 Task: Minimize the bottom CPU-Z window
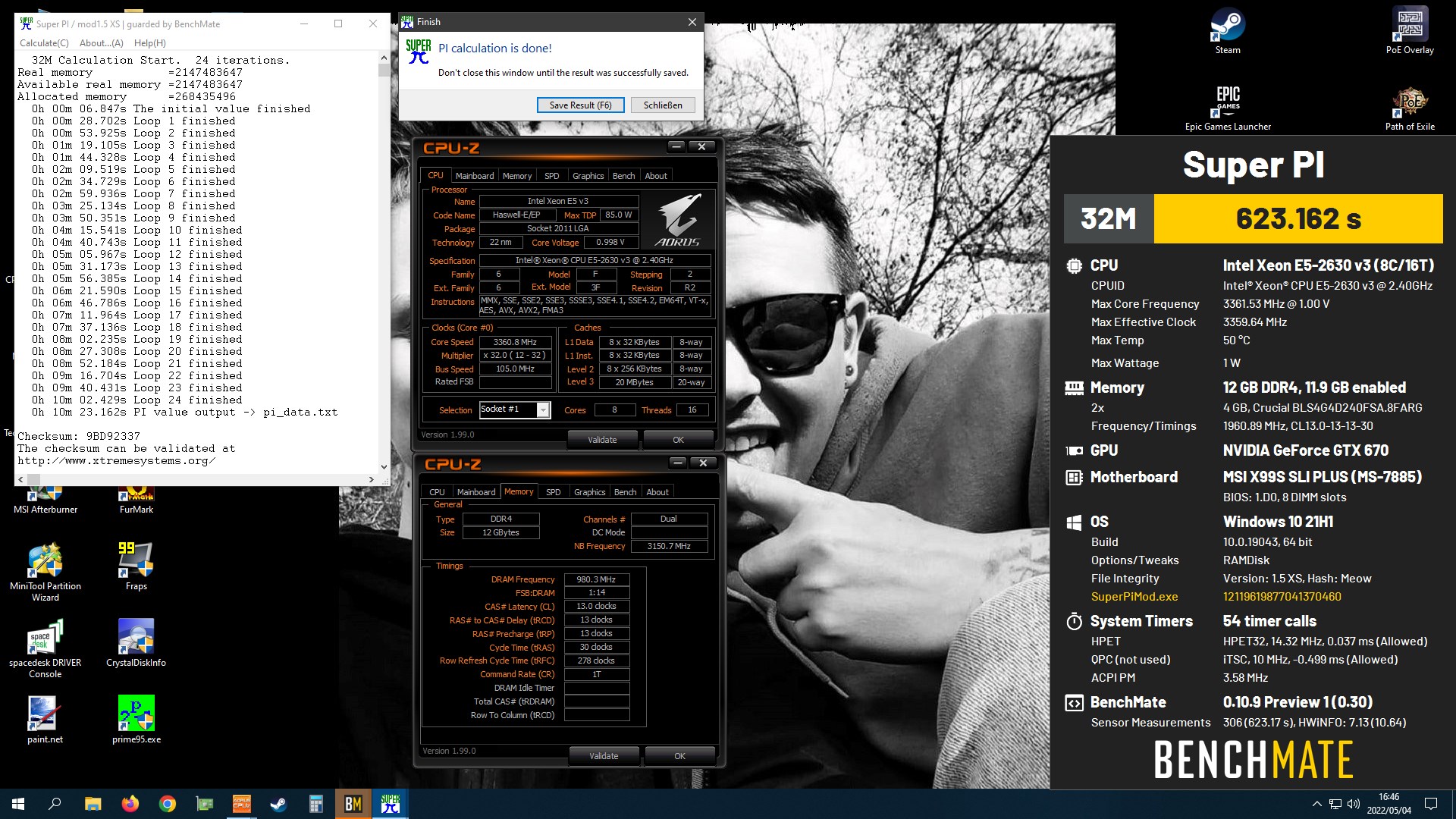678,463
